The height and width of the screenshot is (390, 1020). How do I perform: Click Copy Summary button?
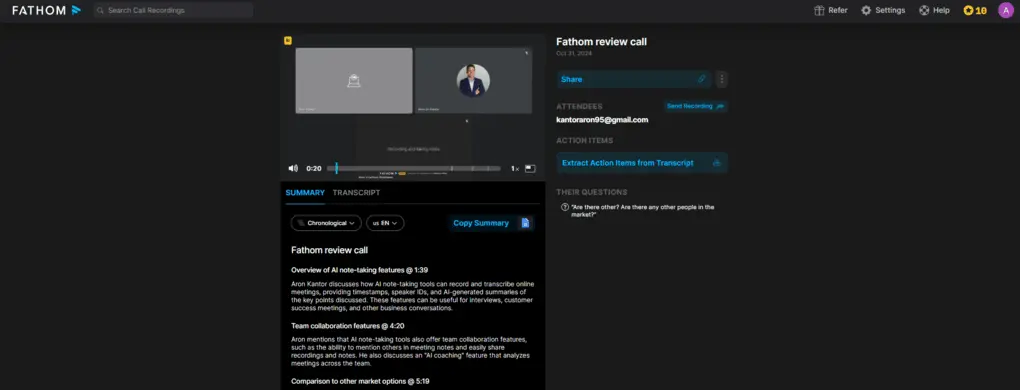[x=491, y=223]
